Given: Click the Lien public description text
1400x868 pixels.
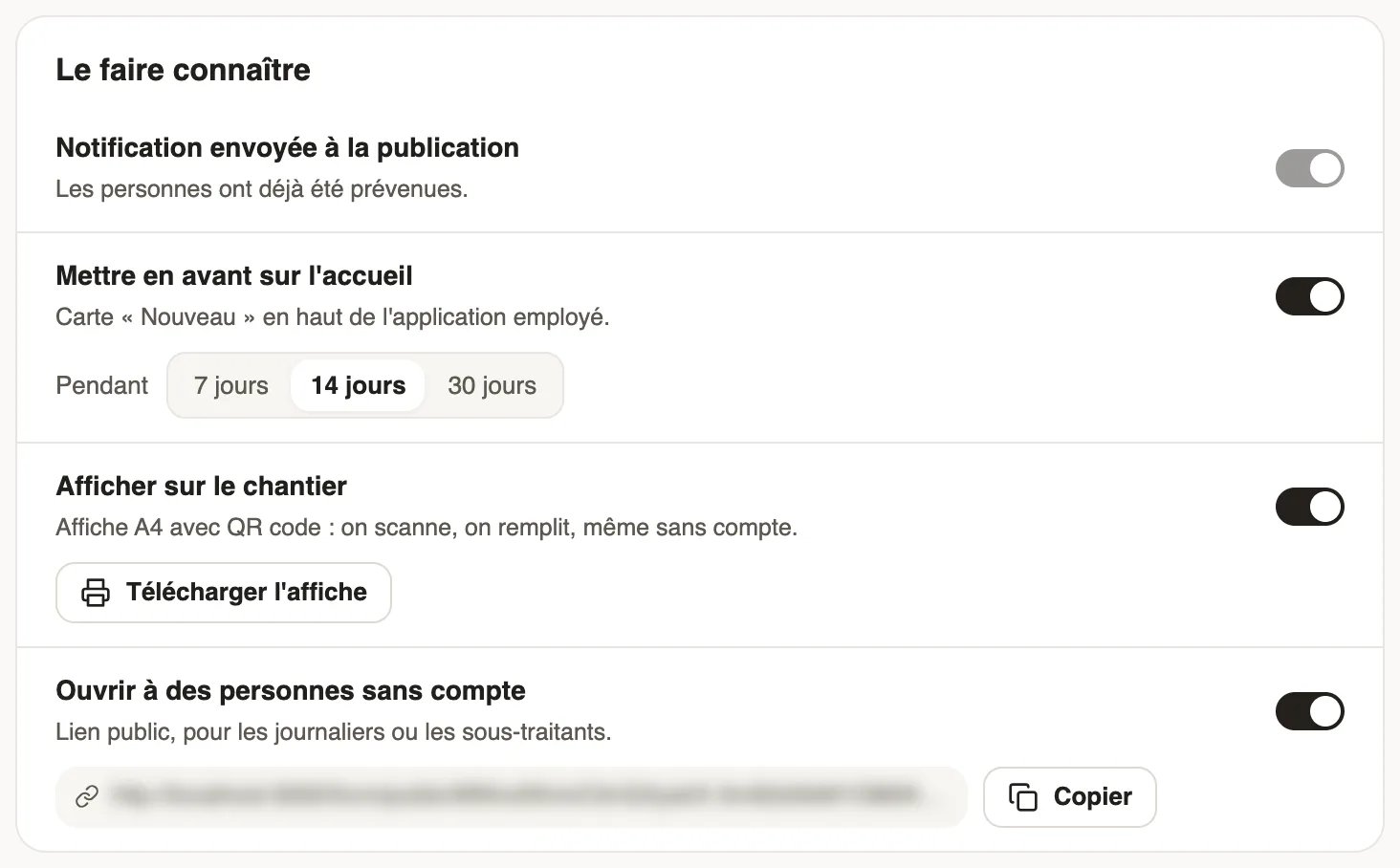Looking at the screenshot, I should [334, 732].
